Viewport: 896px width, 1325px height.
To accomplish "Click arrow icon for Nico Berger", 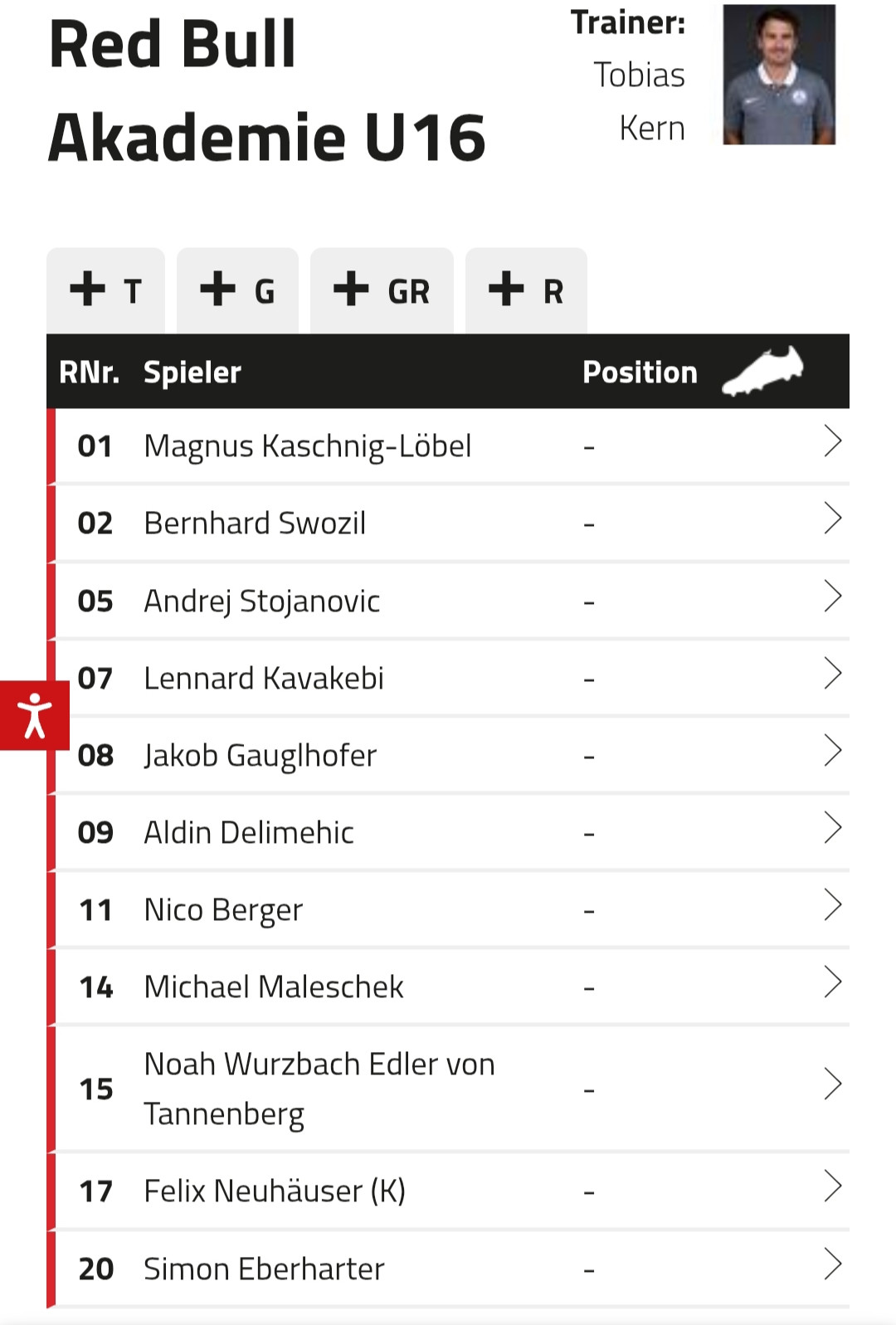I will [x=832, y=904].
